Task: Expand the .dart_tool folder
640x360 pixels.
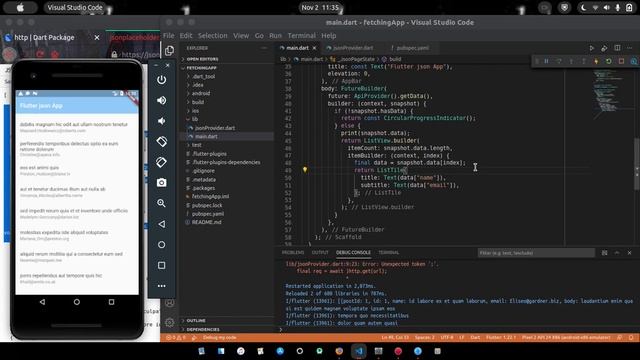Action: (x=203, y=76)
